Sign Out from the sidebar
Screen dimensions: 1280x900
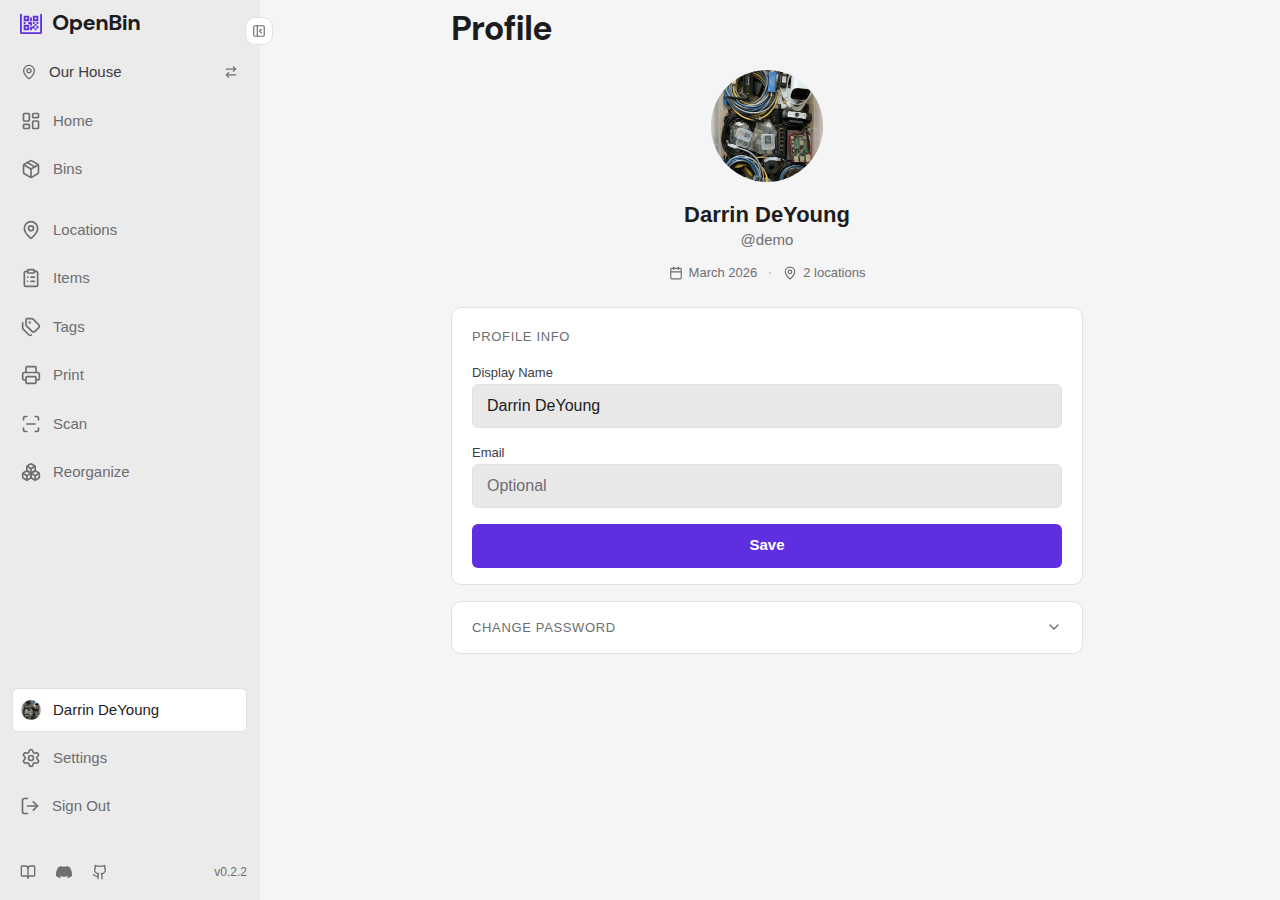pos(80,806)
